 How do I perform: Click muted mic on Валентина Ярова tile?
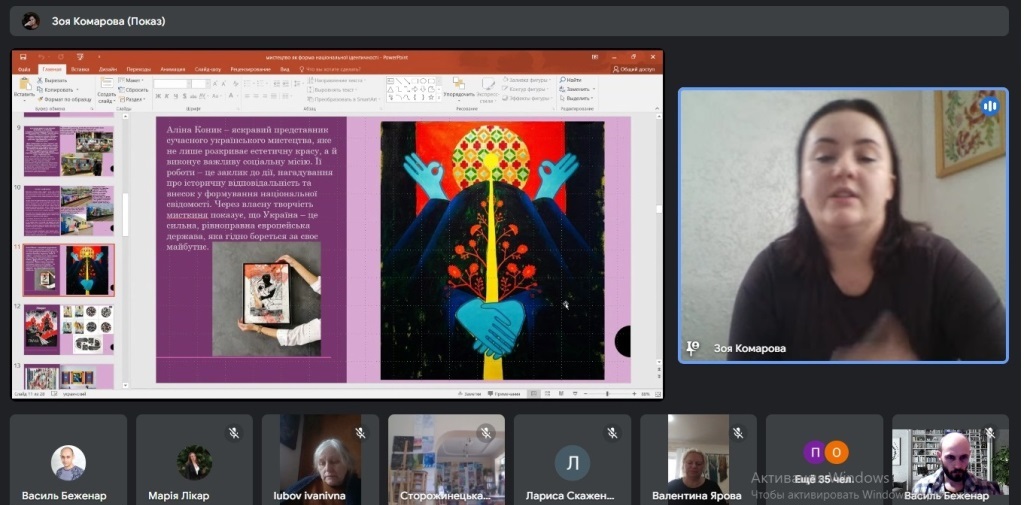(738, 432)
